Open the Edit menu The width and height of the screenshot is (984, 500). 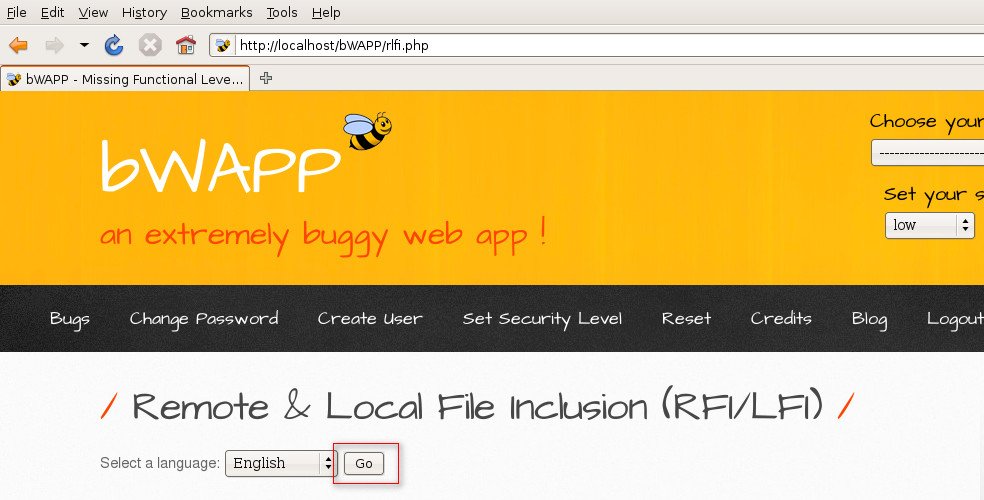[x=53, y=13]
